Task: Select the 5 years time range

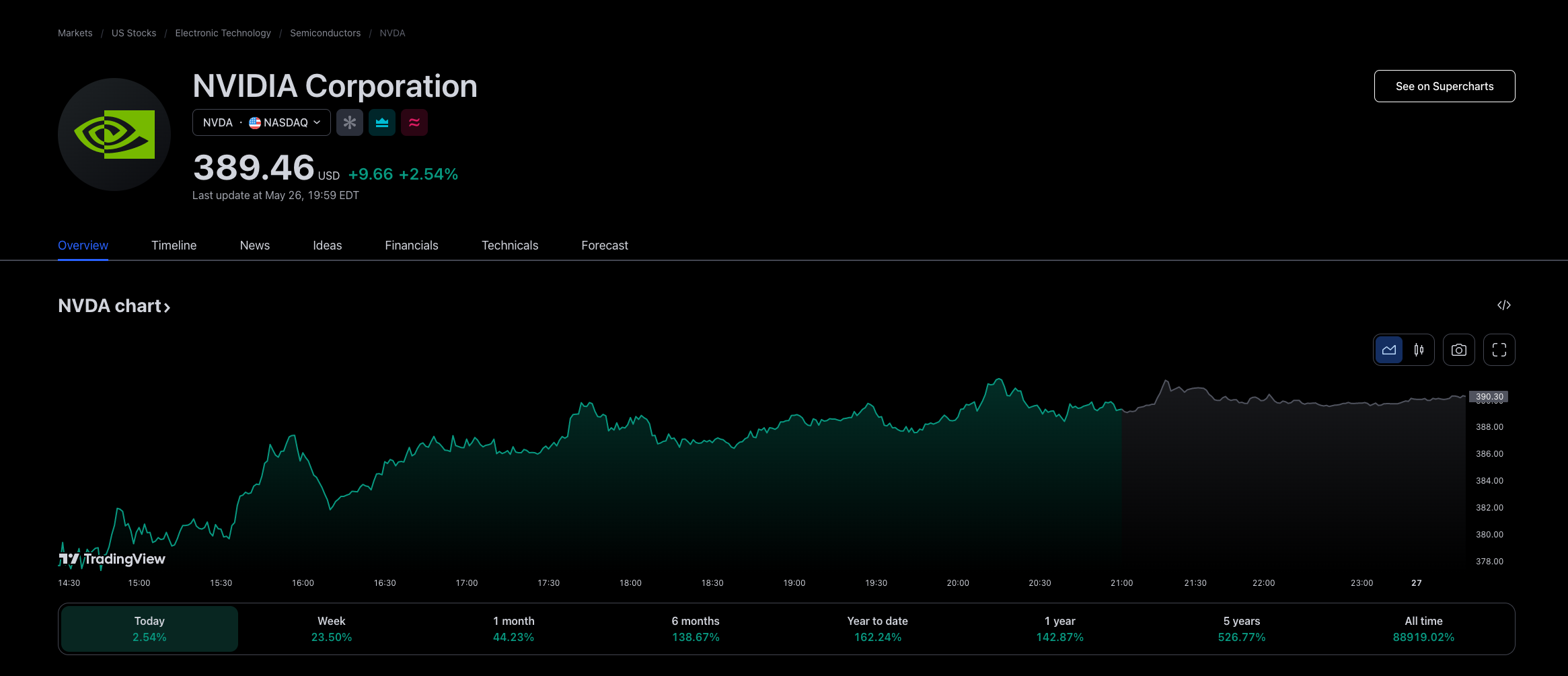Action: 1241,629
